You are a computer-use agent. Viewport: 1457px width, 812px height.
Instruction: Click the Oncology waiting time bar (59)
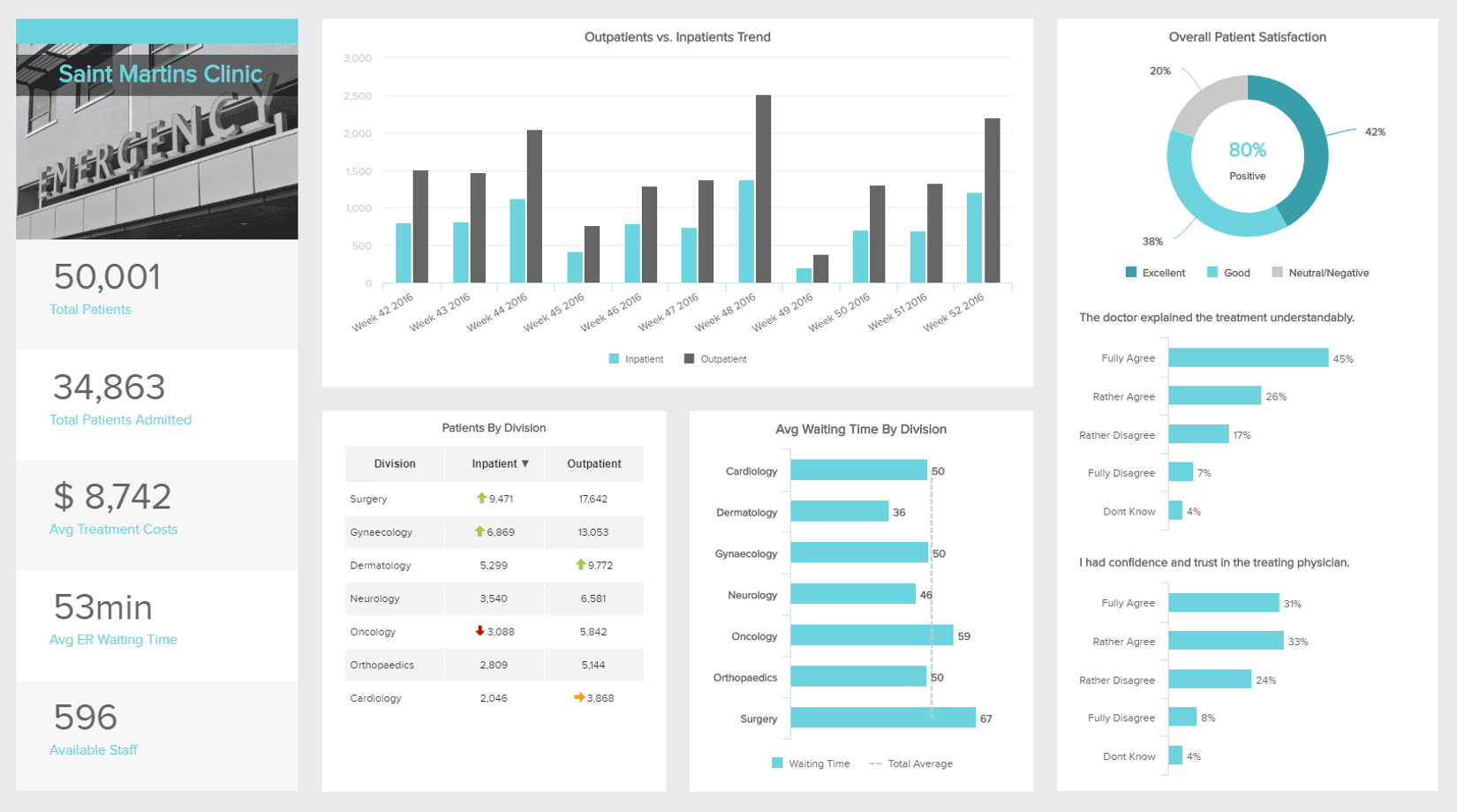872,635
